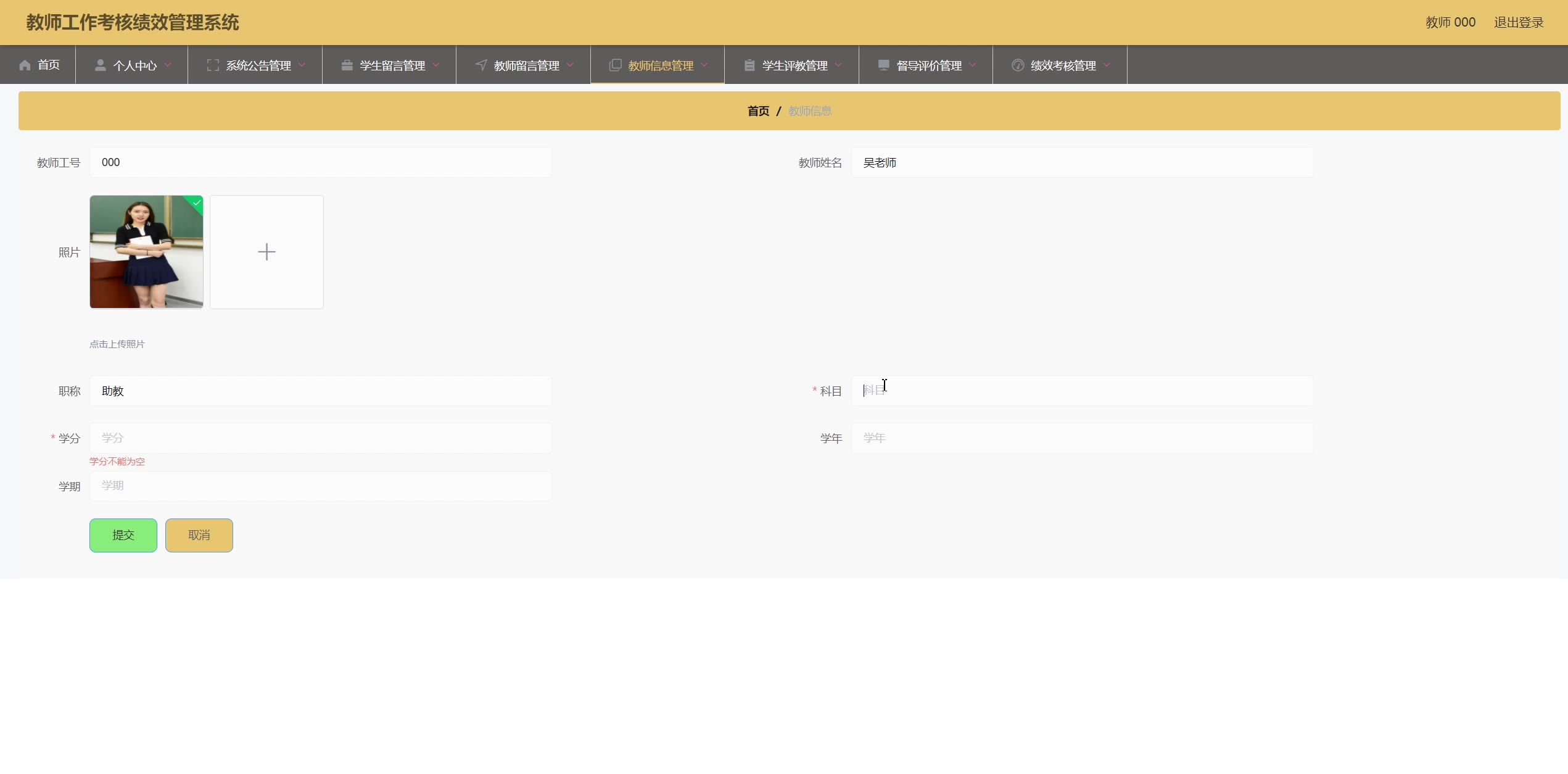
Task: Expand the 系统公告管理 dropdown arrow
Action: tap(302, 65)
